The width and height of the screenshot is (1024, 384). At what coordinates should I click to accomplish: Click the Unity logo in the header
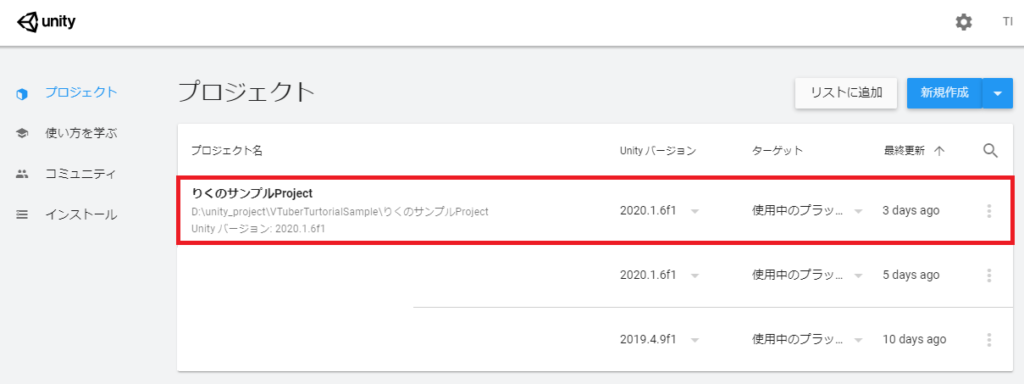tap(47, 22)
